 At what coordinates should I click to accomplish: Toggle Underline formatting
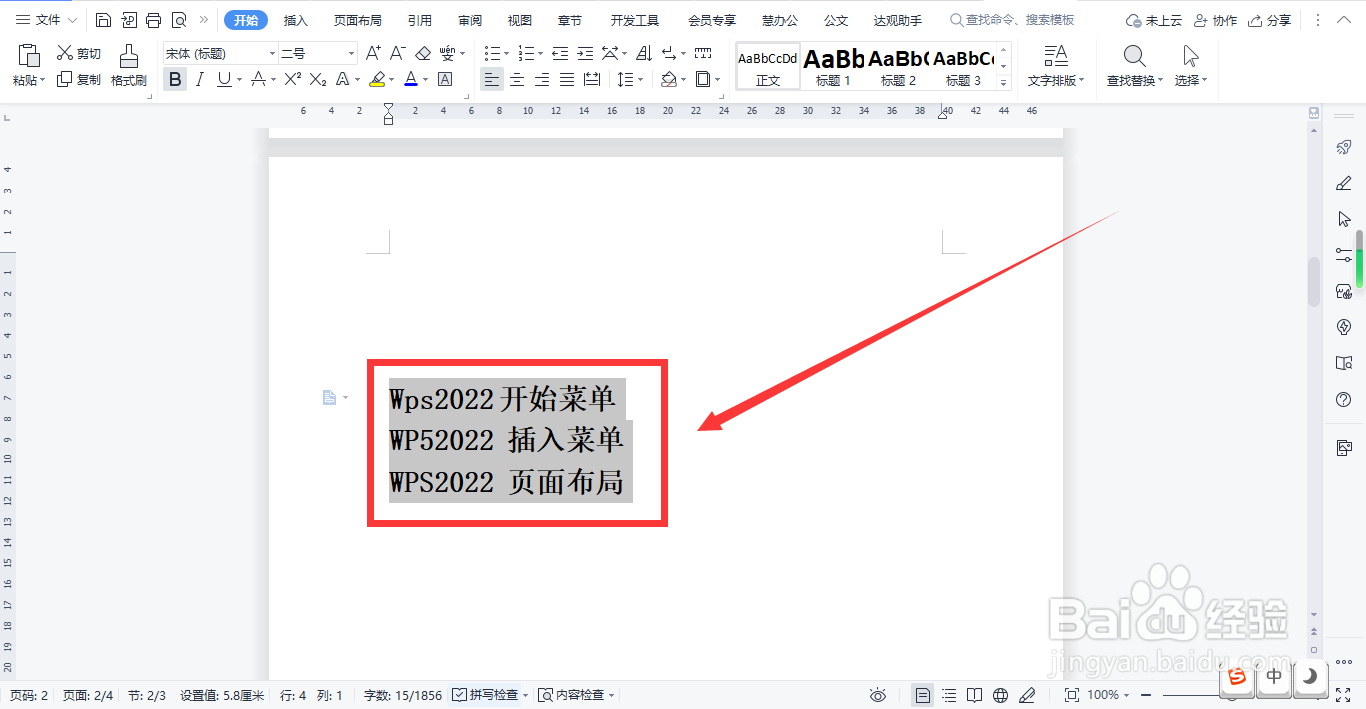click(x=223, y=79)
